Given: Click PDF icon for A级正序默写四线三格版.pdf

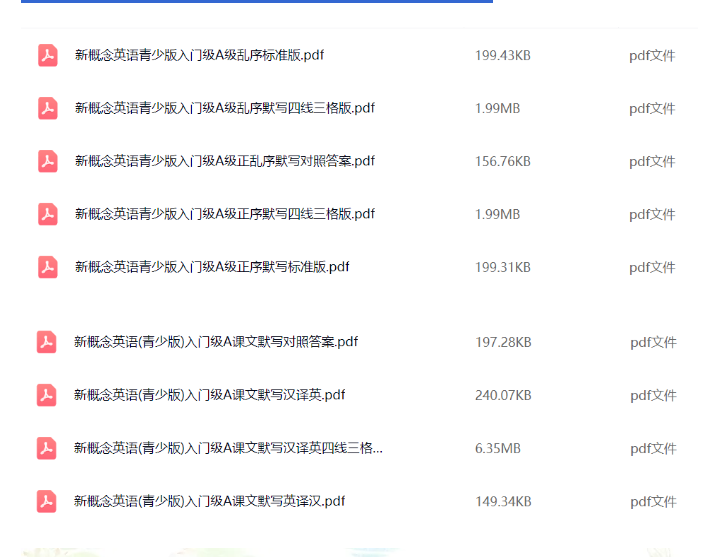Looking at the screenshot, I should (47, 214).
